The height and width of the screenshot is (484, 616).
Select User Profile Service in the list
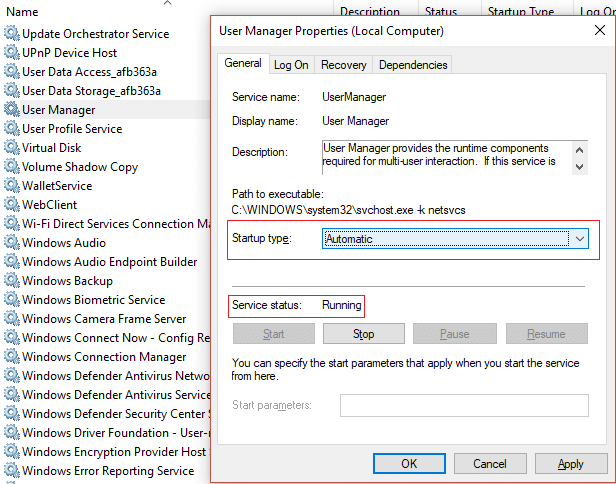tap(72, 129)
